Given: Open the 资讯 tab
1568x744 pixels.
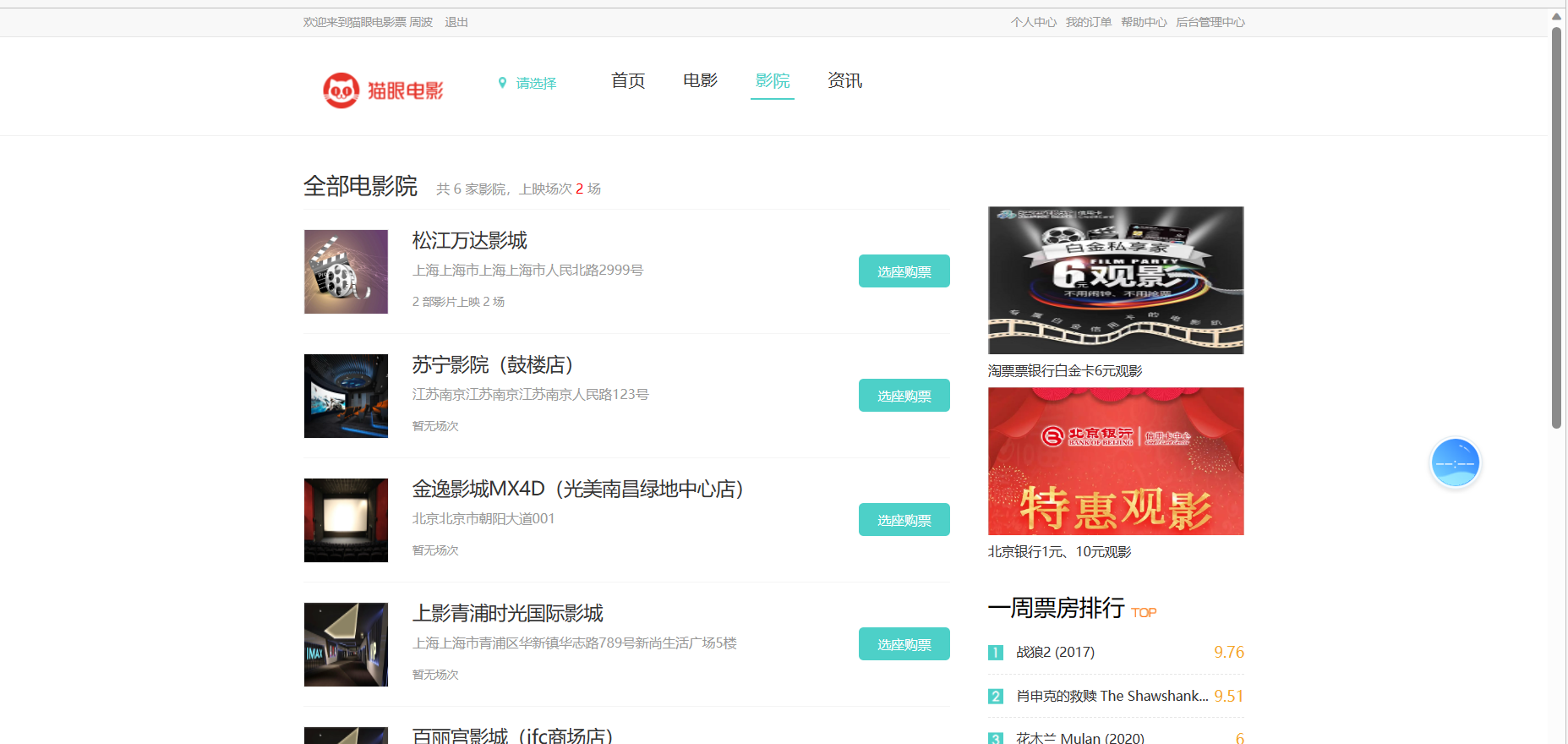Looking at the screenshot, I should [844, 81].
